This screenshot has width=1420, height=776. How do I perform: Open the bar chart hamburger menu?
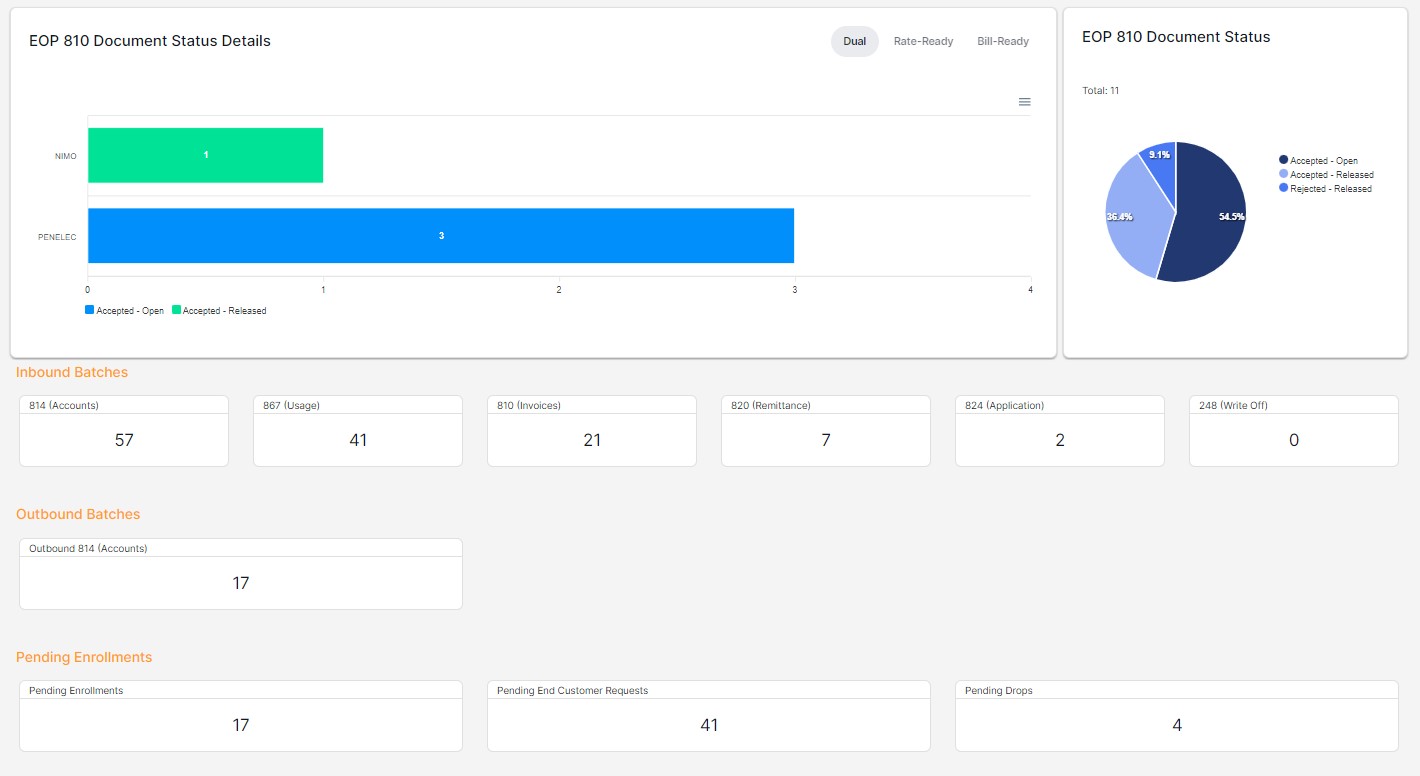[1024, 102]
